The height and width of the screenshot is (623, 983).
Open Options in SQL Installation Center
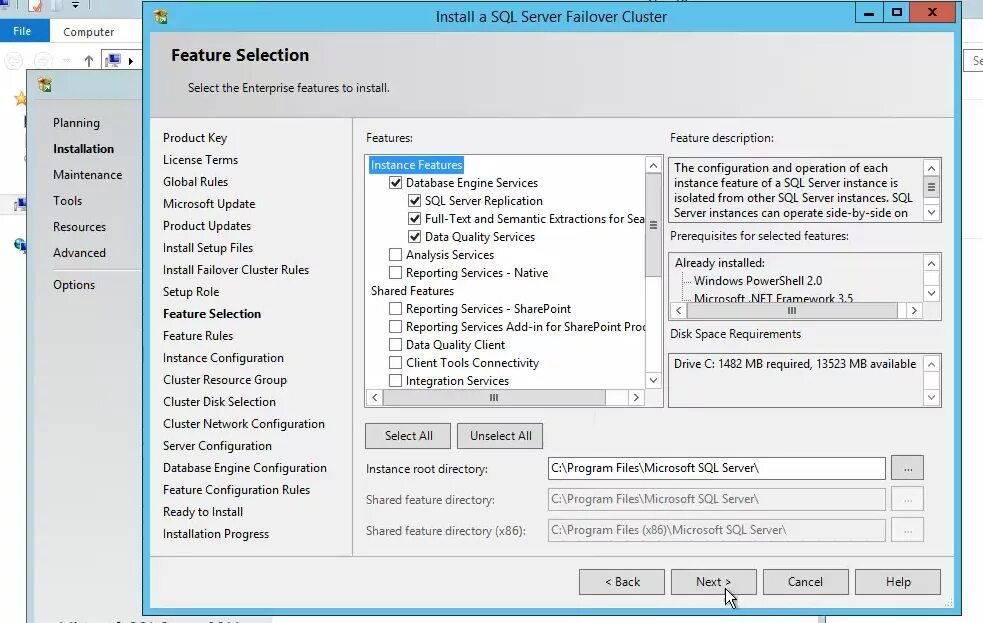click(74, 285)
